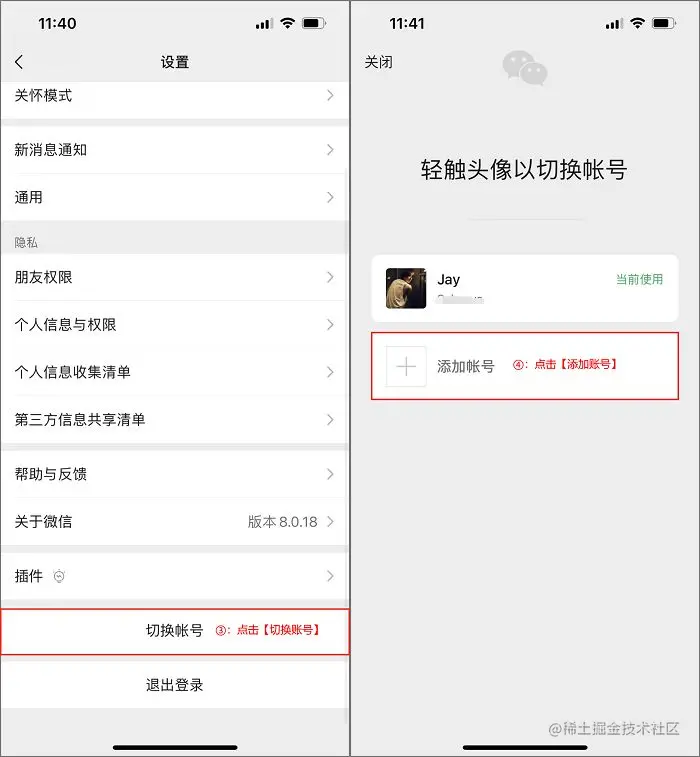
Task: Tap 退出登录 button
Action: click(175, 685)
